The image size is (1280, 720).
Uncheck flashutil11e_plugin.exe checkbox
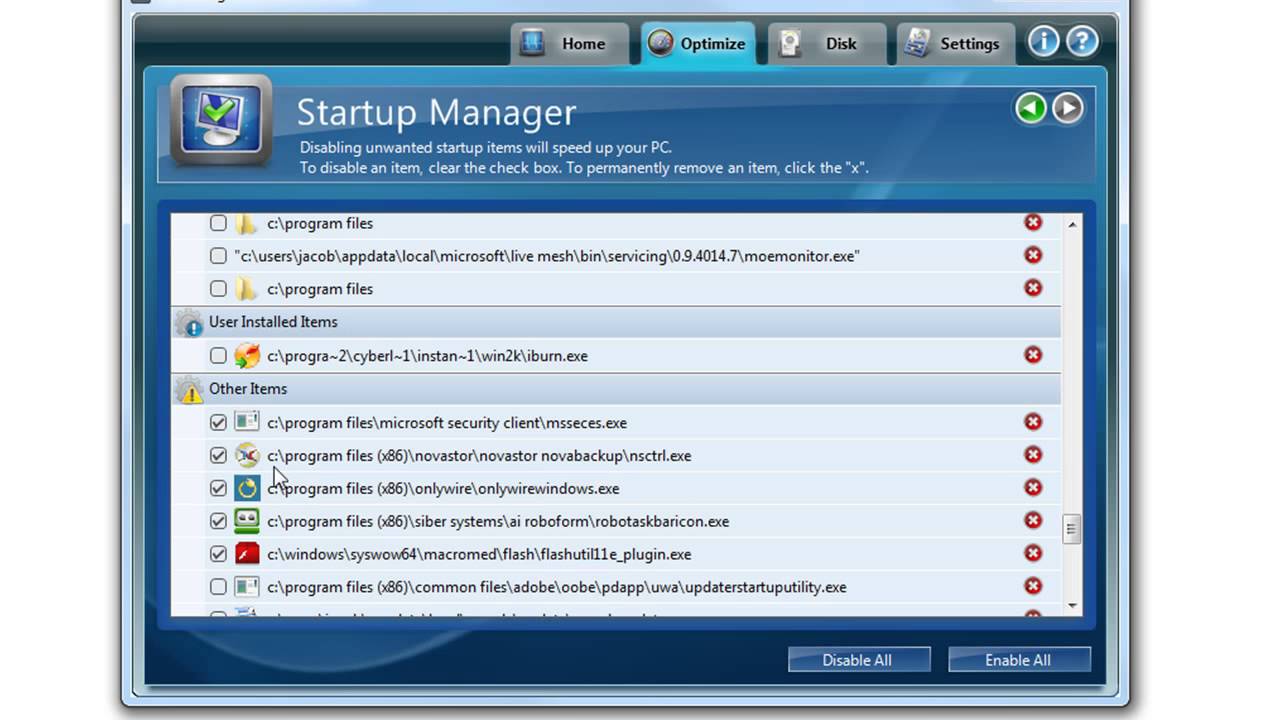[x=218, y=554]
